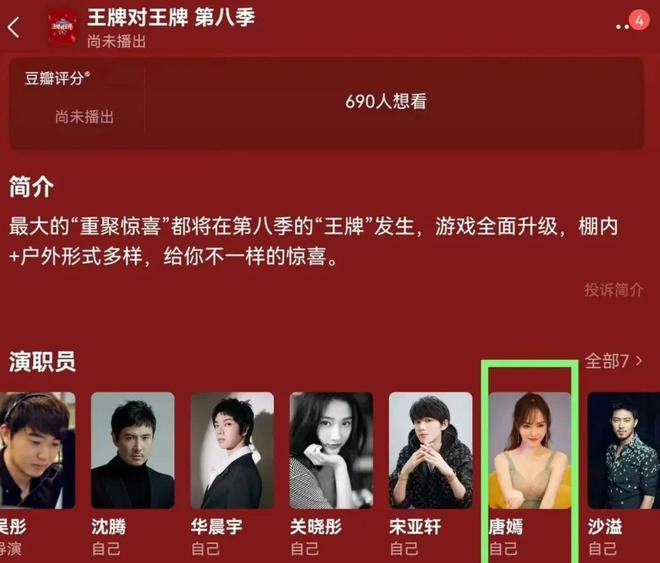Tap the back arrow icon
Viewport: 660px width, 563px height.
click(13, 27)
